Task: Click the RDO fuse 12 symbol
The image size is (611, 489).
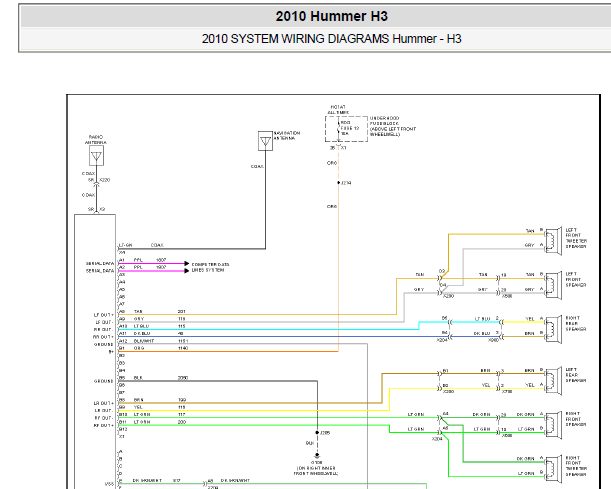Action: coord(338,129)
